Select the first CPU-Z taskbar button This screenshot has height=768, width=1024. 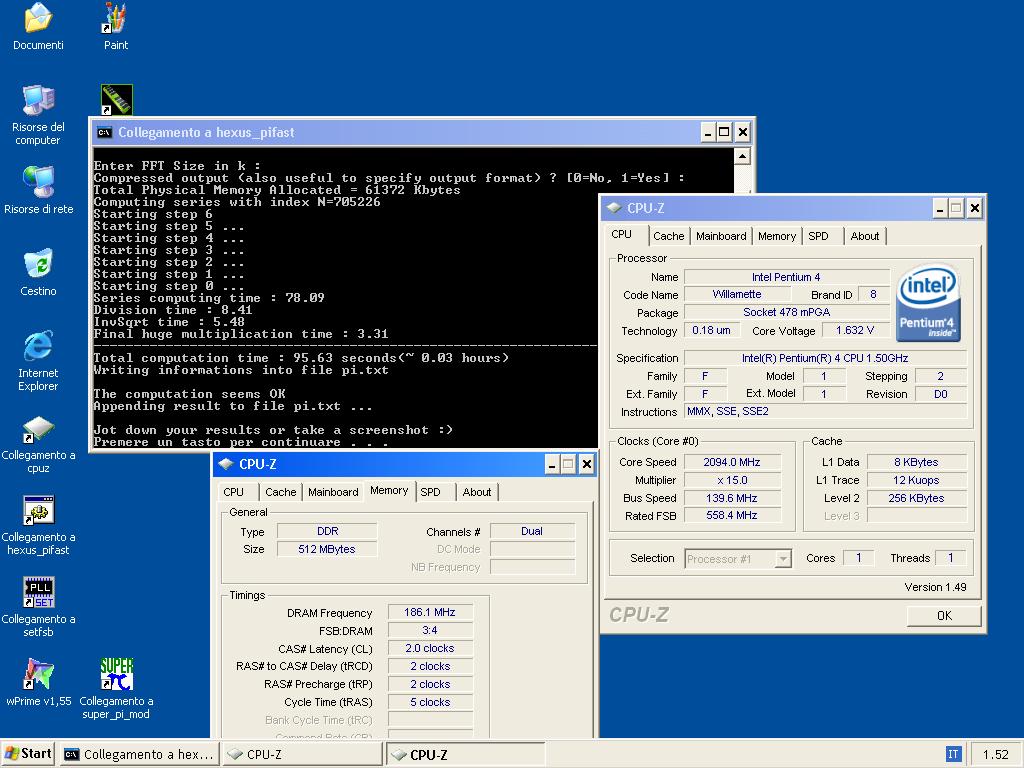click(x=302, y=754)
